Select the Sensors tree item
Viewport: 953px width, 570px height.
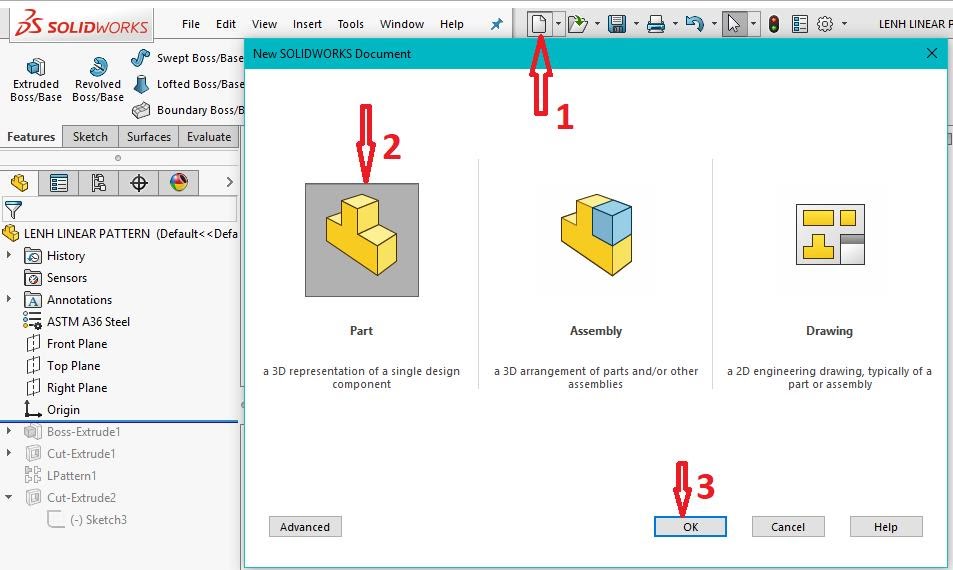pos(55,278)
